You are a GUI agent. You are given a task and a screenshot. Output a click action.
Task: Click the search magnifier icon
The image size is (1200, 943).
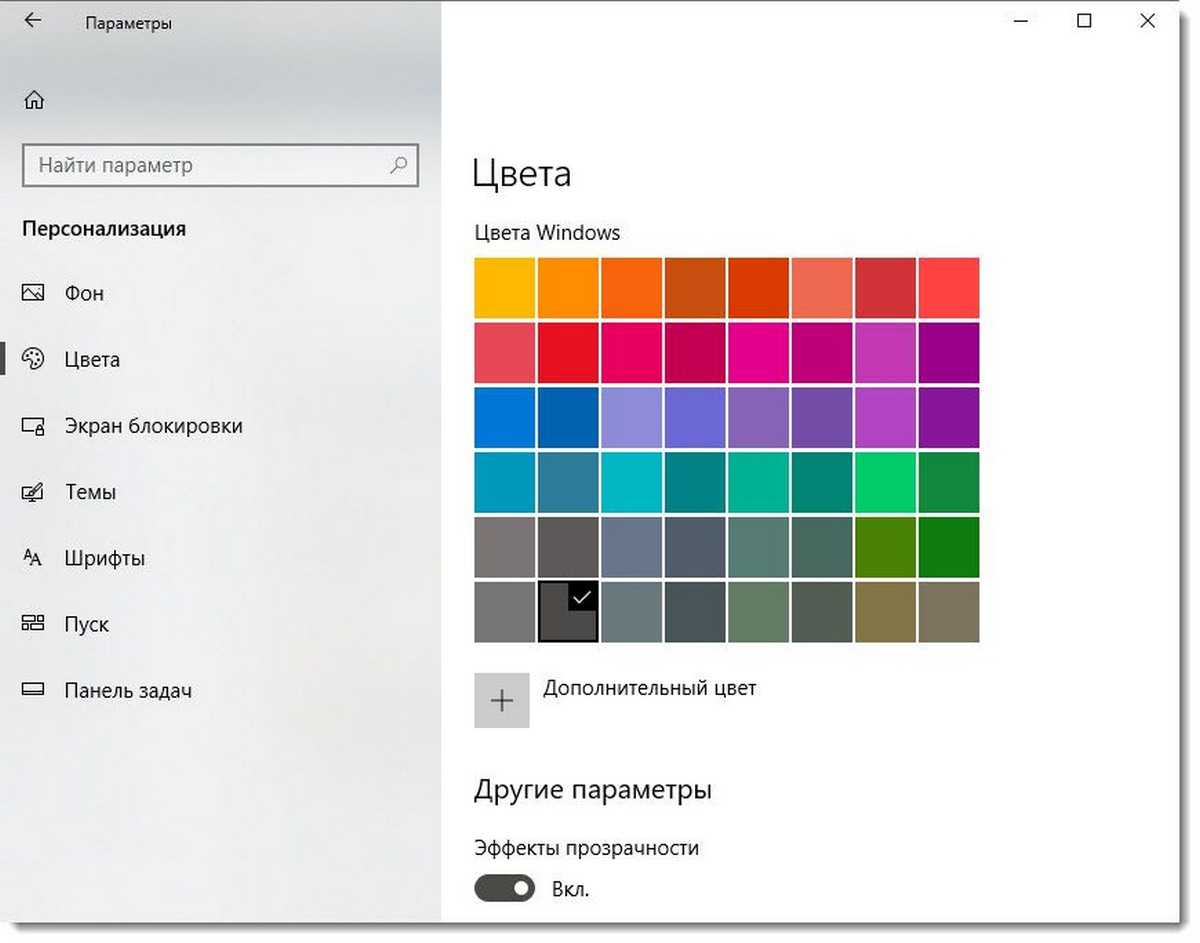tap(398, 165)
